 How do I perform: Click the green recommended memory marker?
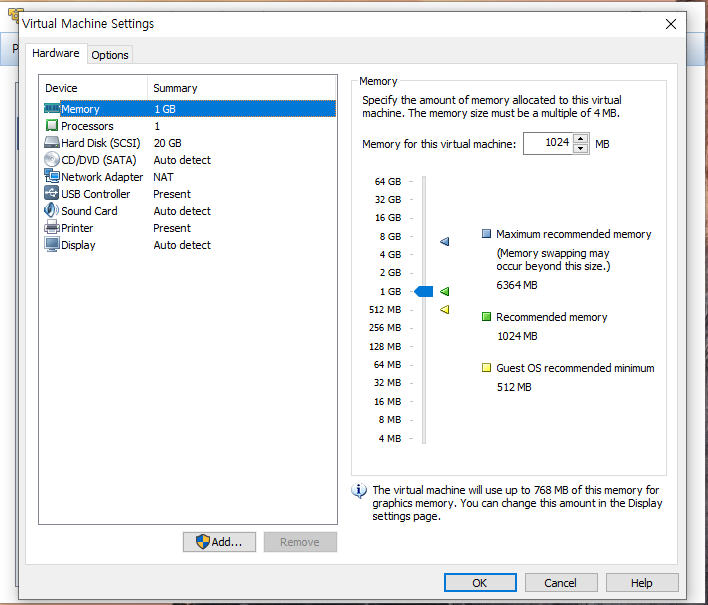pyautogui.click(x=445, y=292)
